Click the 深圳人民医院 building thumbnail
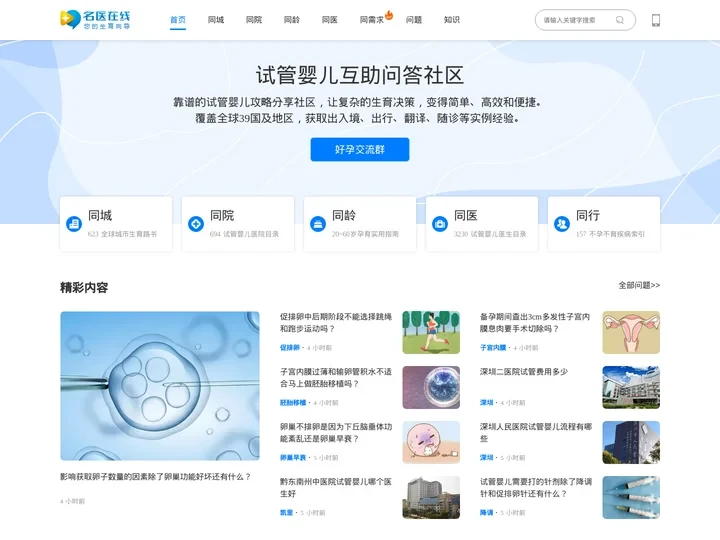 [x=631, y=442]
